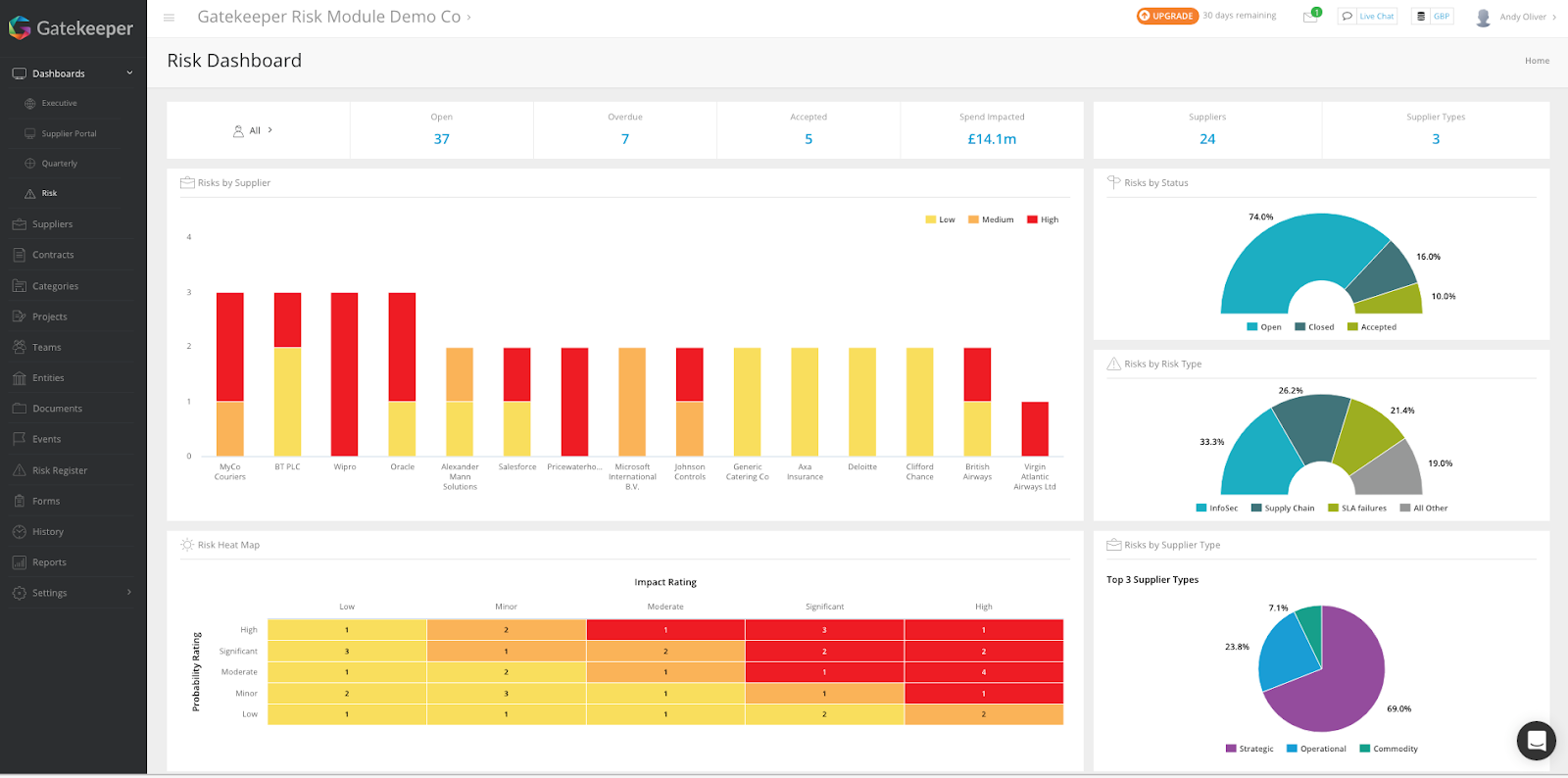1568x778 pixels.
Task: Click the Deloitte yellow bar
Action: (862, 402)
